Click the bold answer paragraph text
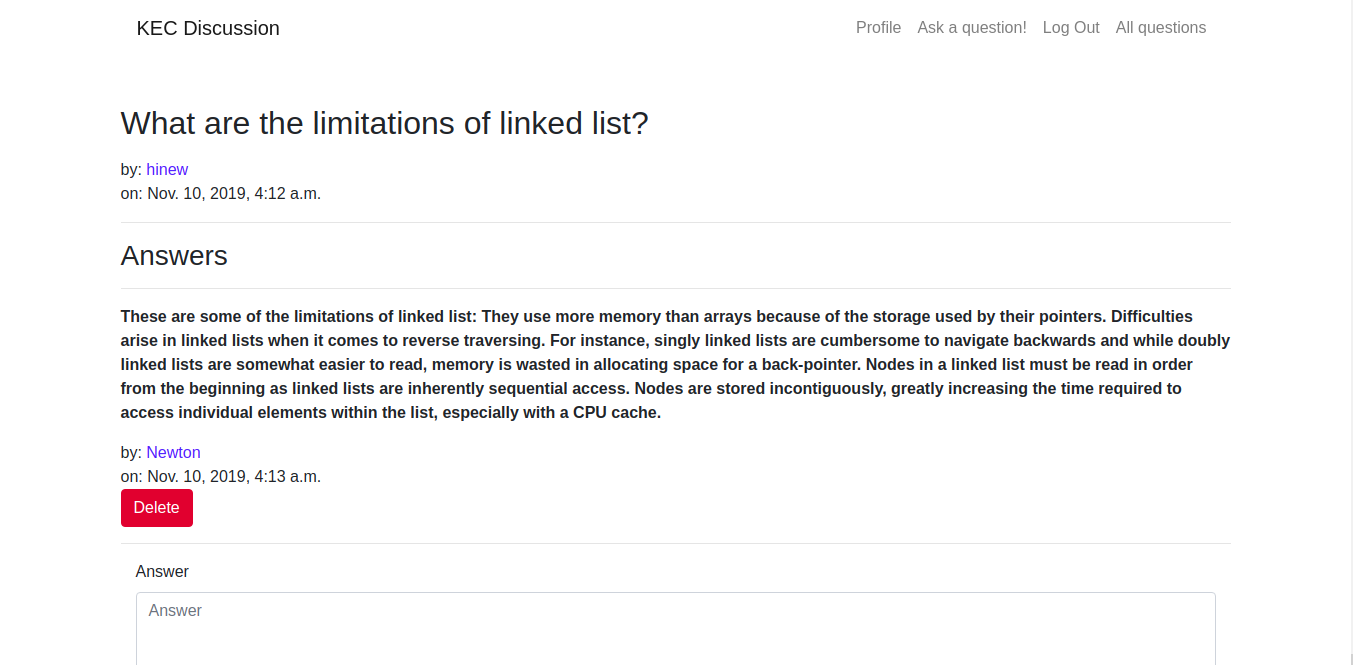The width and height of the screenshot is (1353, 665). click(x=675, y=364)
